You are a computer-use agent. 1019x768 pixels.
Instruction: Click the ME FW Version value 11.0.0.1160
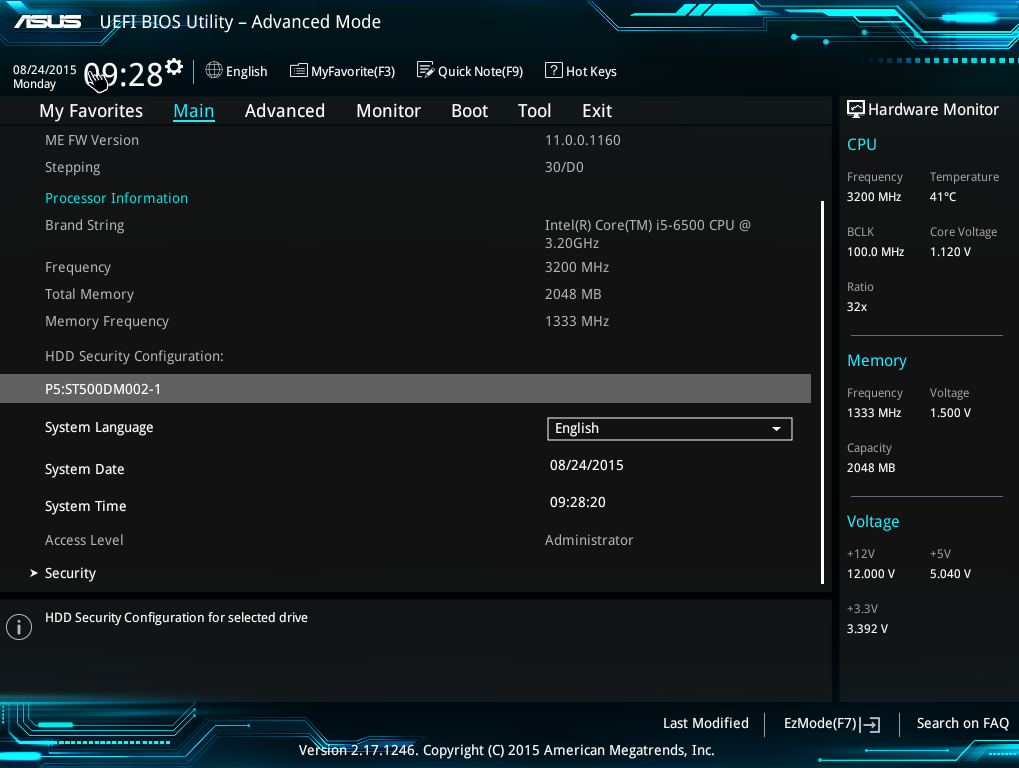pos(582,140)
